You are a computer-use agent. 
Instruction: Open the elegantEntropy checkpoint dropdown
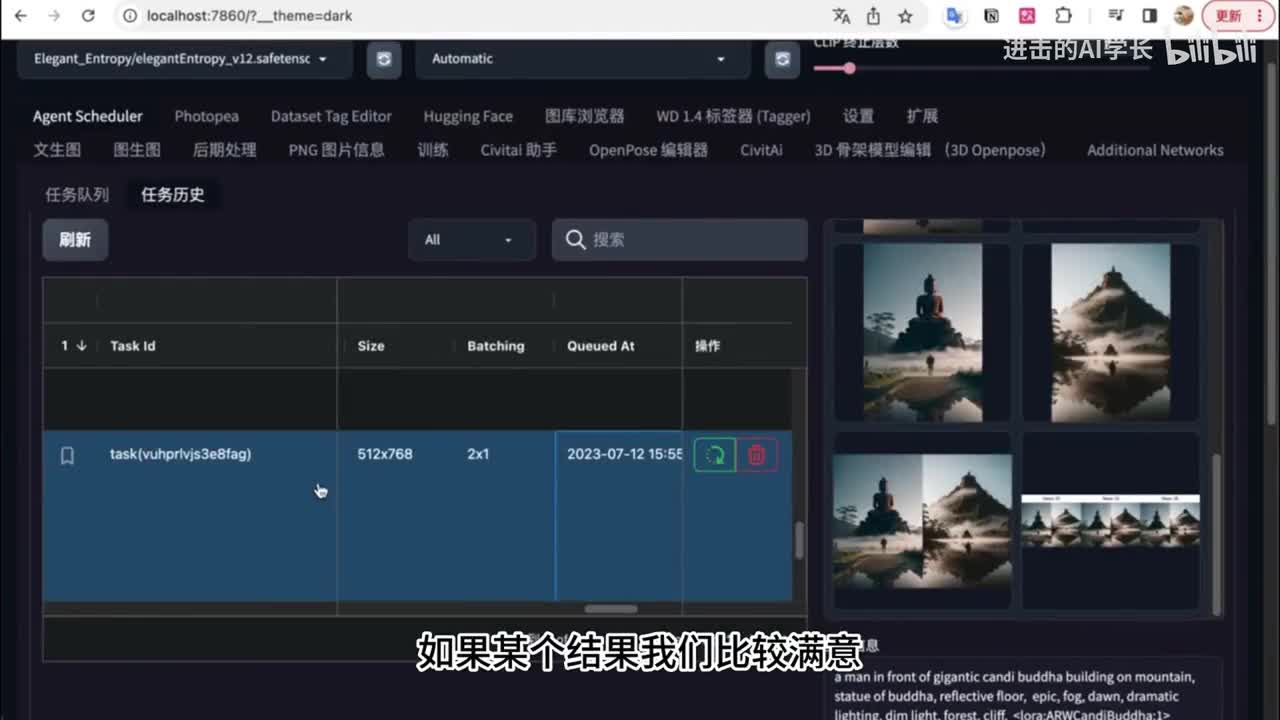pyautogui.click(x=185, y=59)
